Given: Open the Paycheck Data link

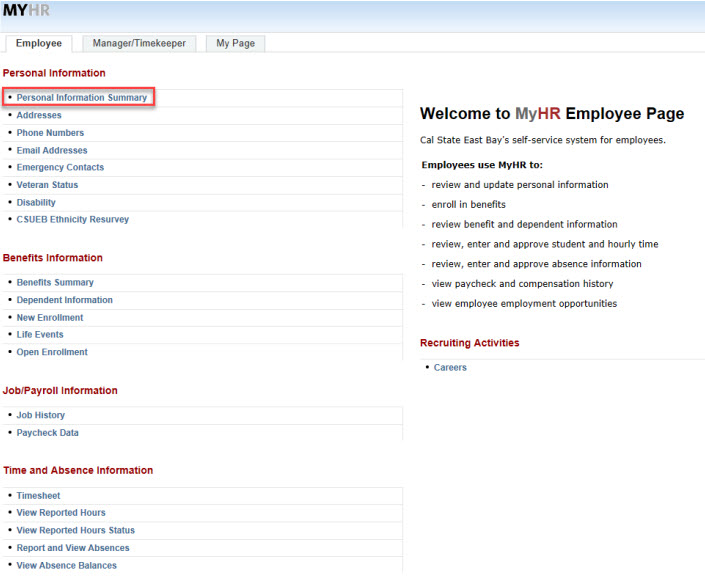Looking at the screenshot, I should (48, 433).
